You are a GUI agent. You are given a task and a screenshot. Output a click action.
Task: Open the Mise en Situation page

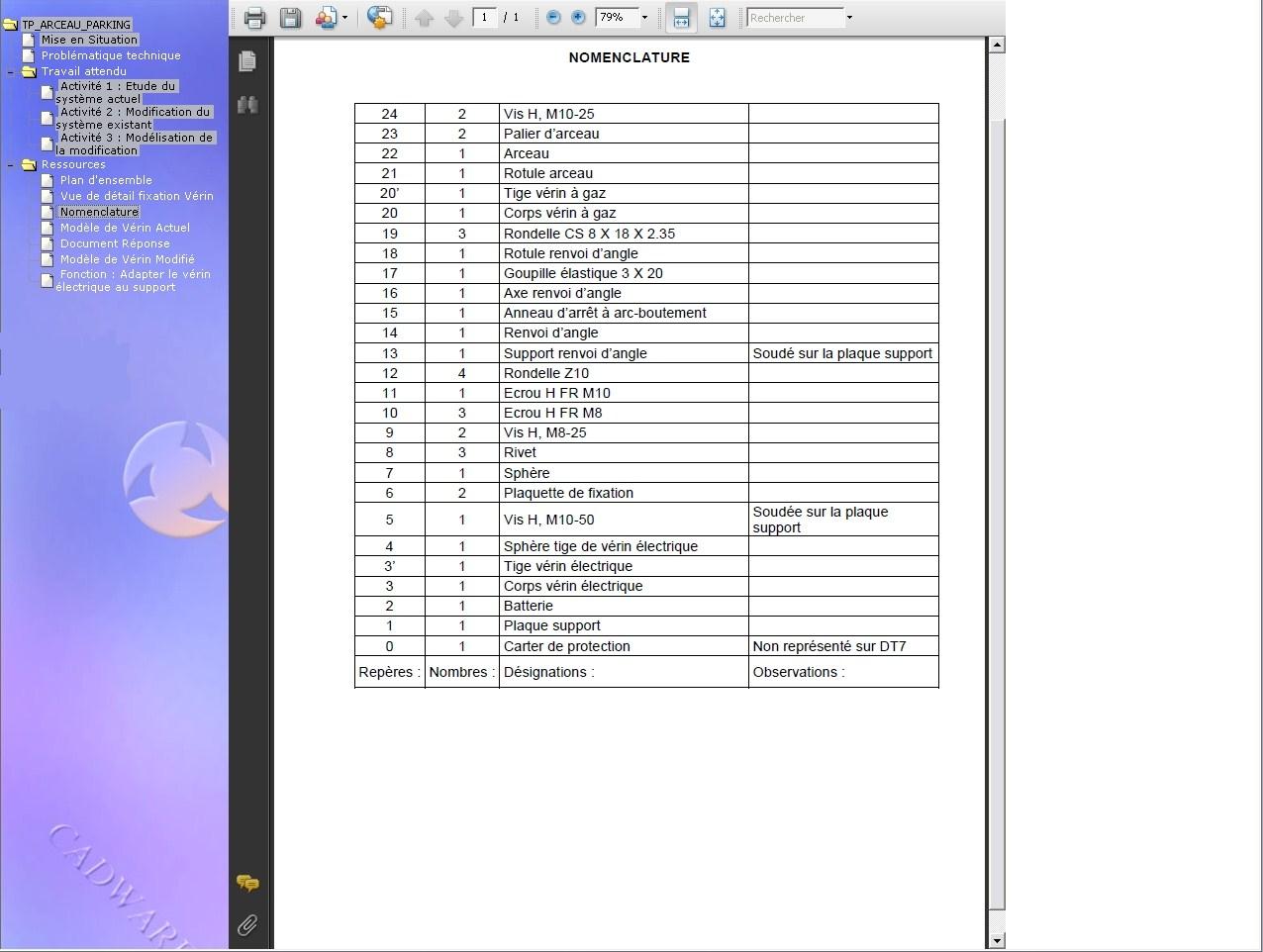point(89,40)
